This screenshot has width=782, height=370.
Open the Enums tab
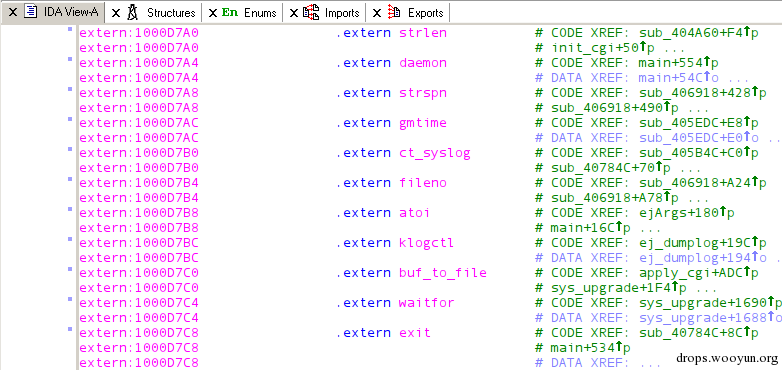[x=260, y=13]
